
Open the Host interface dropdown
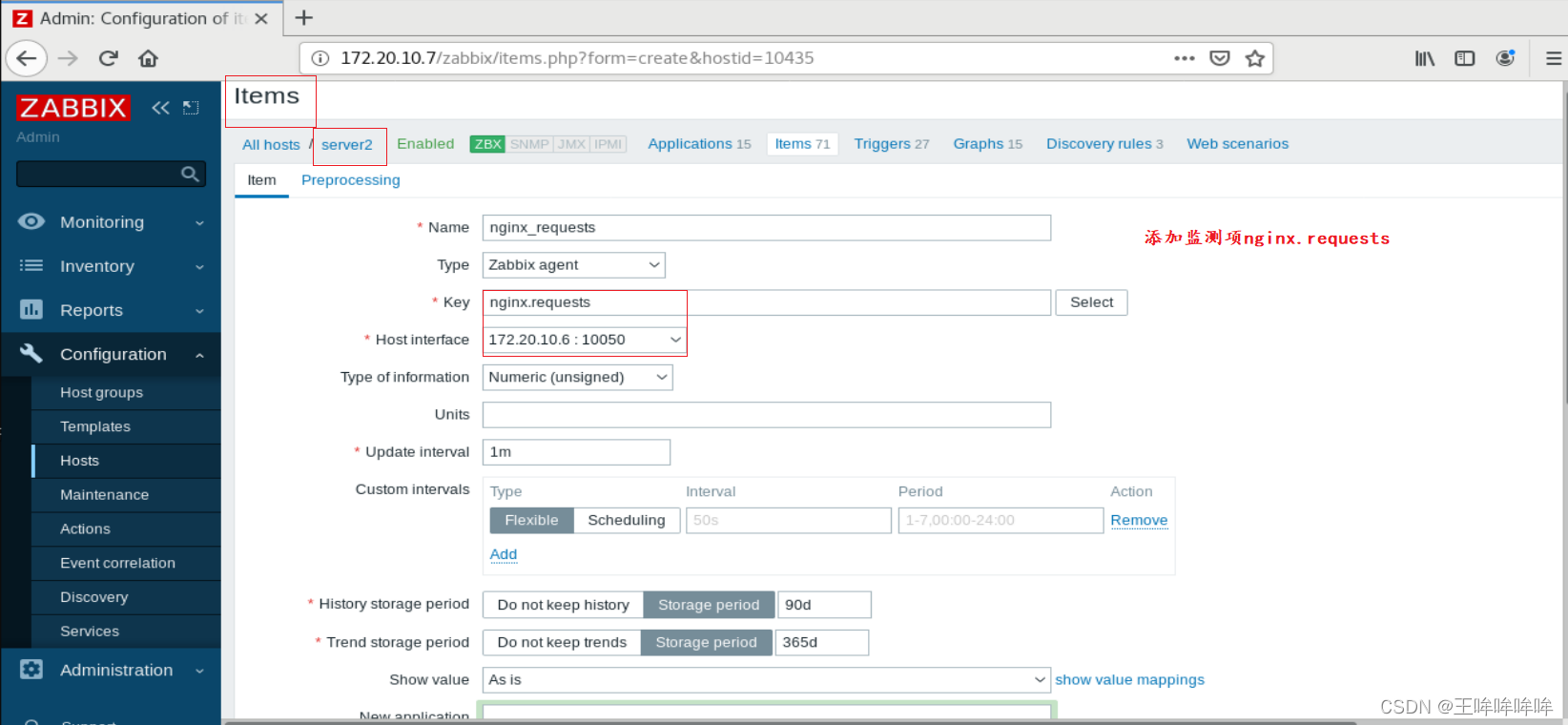tap(585, 340)
